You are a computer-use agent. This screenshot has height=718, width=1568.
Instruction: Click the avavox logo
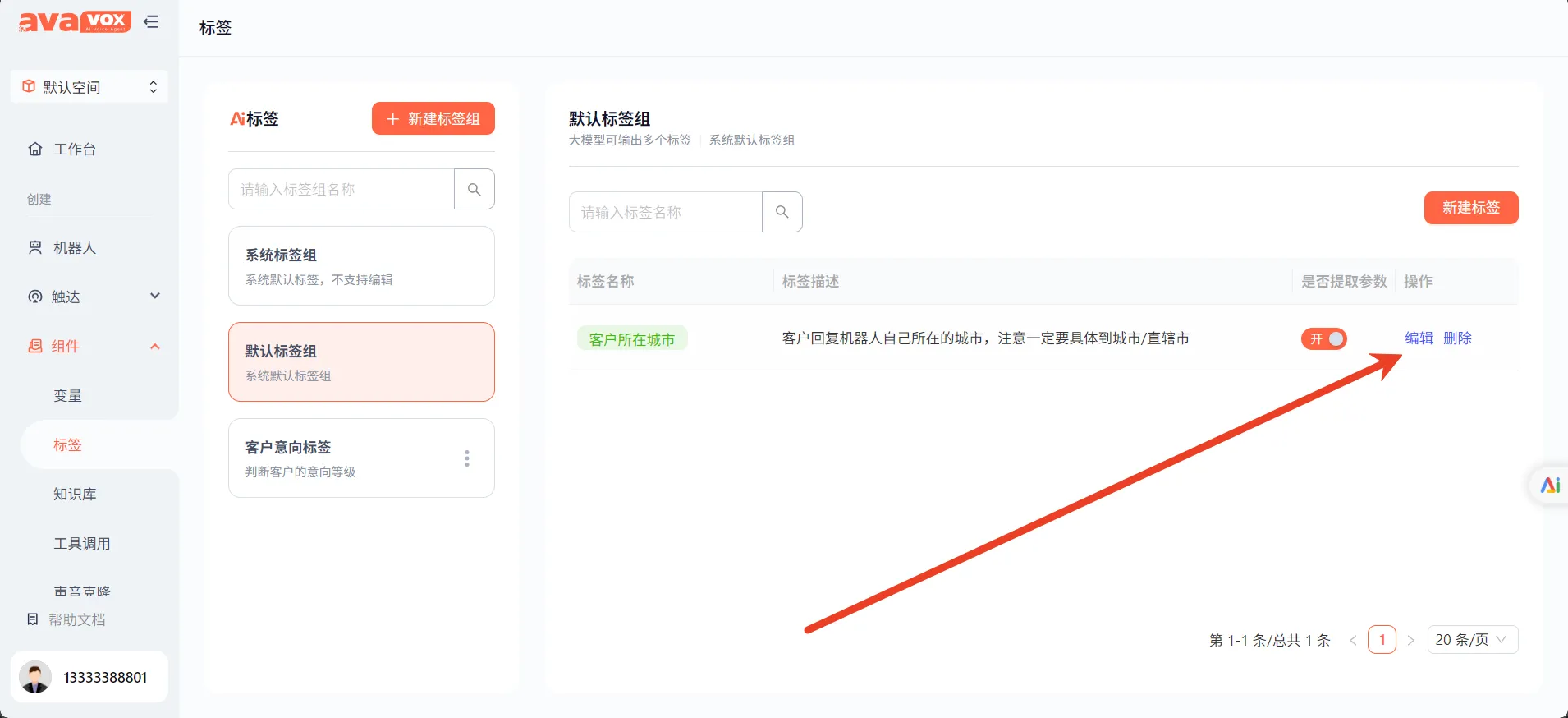[x=75, y=22]
